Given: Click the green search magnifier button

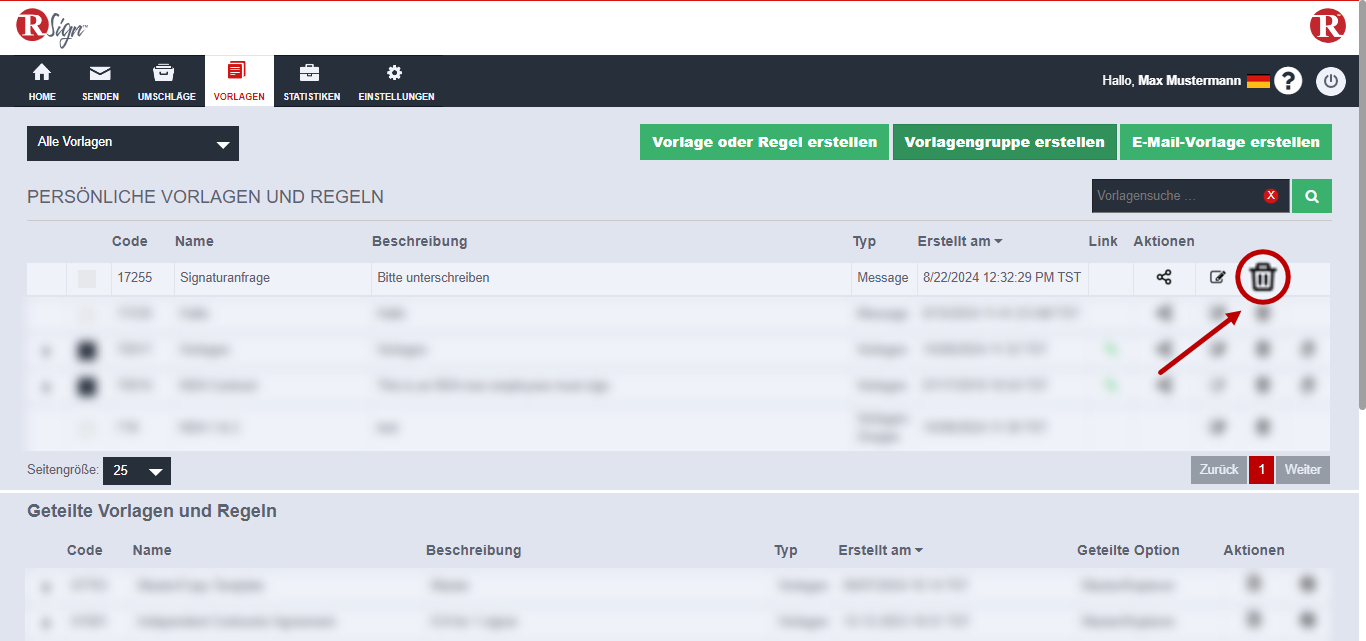Looking at the screenshot, I should tap(1311, 196).
